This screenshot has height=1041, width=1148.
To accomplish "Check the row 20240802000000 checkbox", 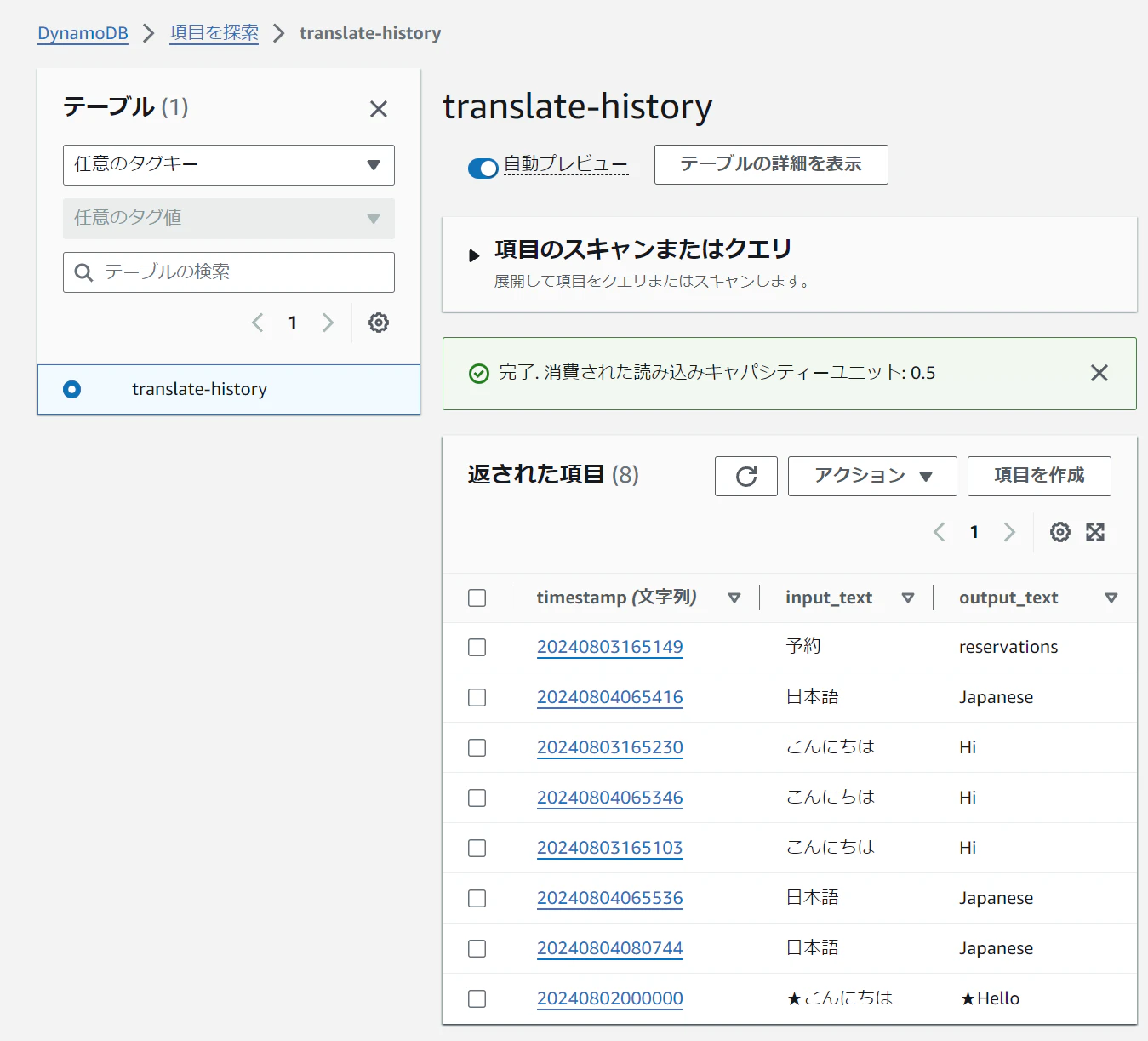I will point(477,999).
